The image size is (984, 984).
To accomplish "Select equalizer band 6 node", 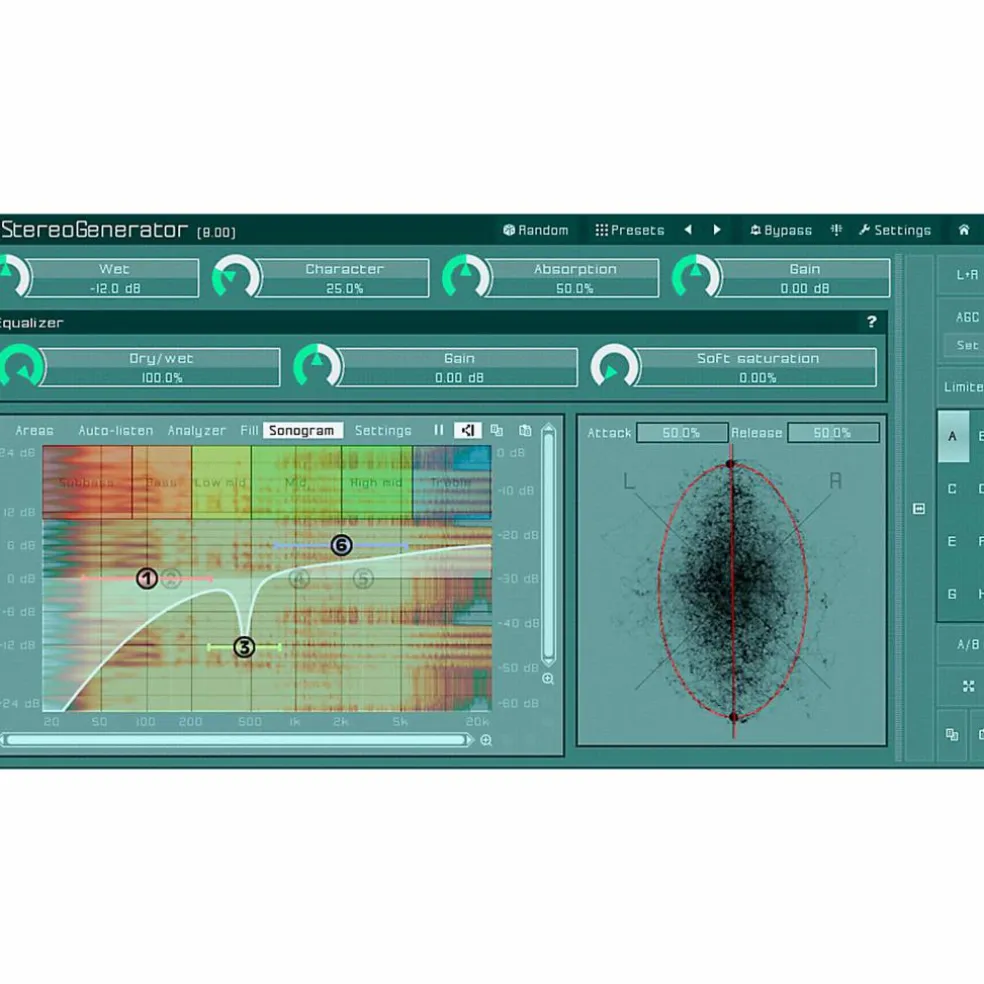I will coord(341,545).
